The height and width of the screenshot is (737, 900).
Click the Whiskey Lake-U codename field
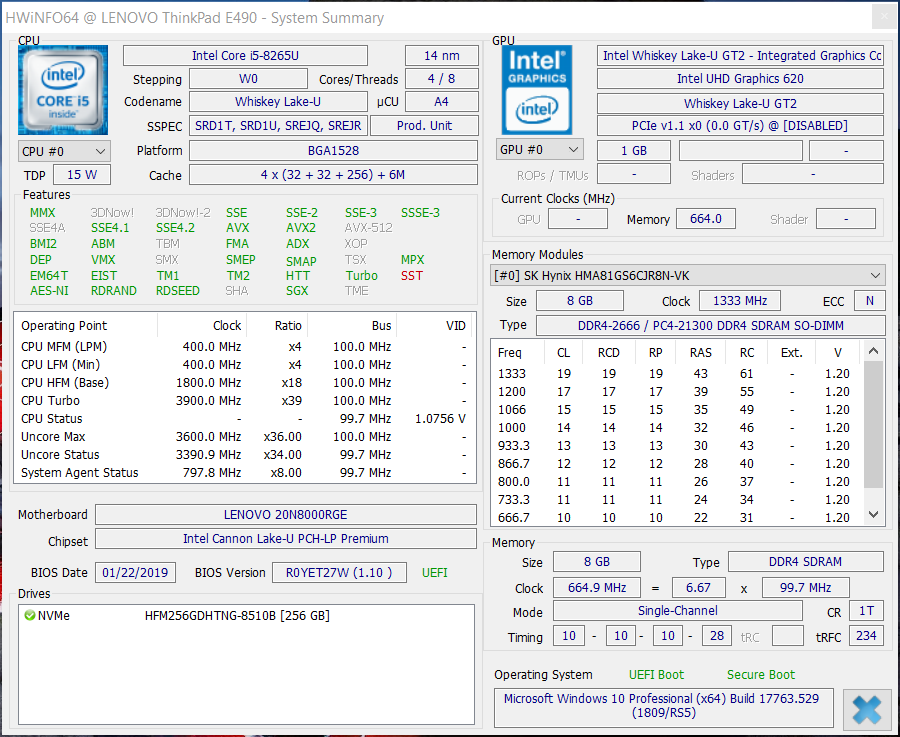click(x=278, y=102)
